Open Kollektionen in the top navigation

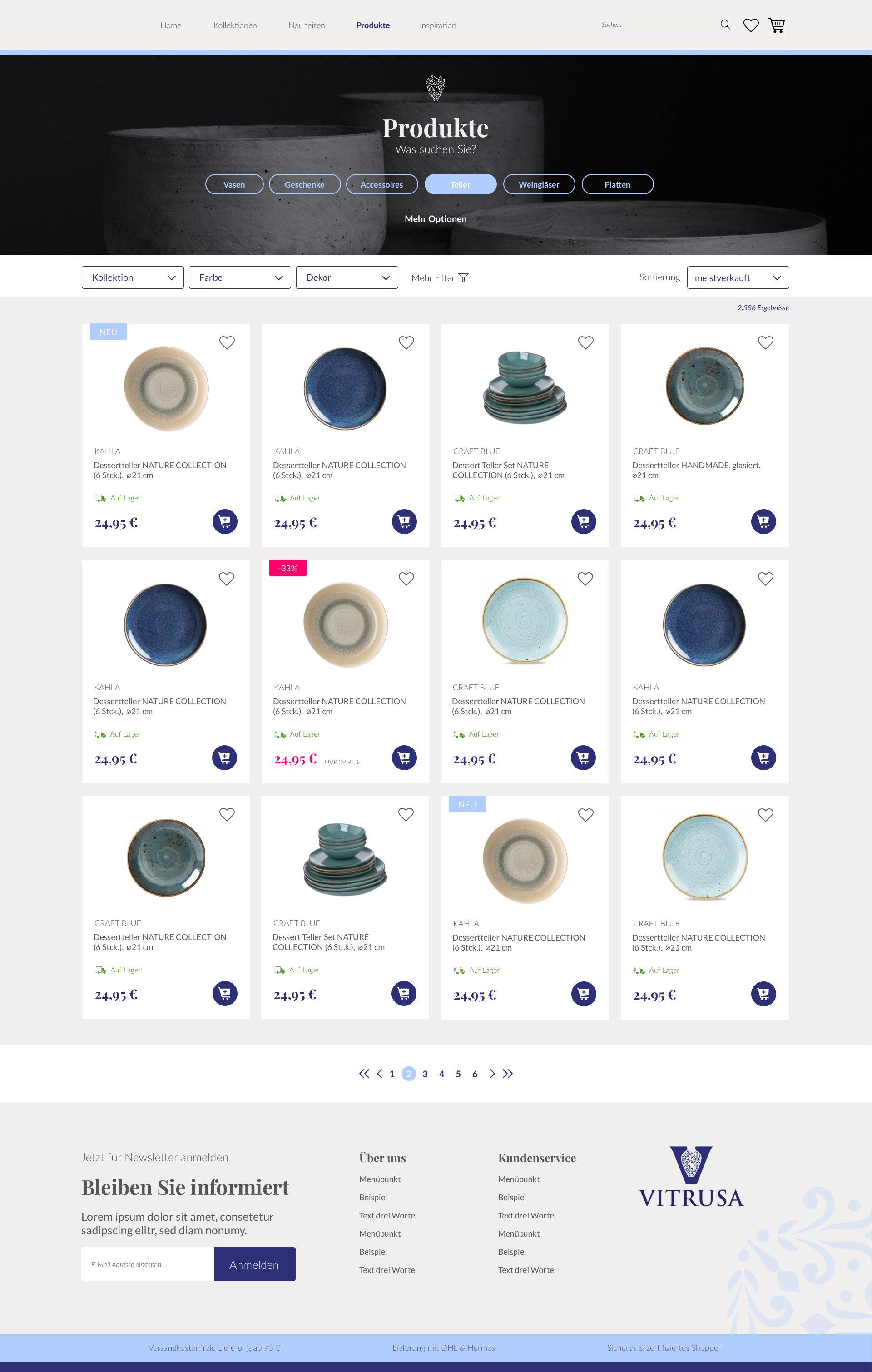pos(235,25)
